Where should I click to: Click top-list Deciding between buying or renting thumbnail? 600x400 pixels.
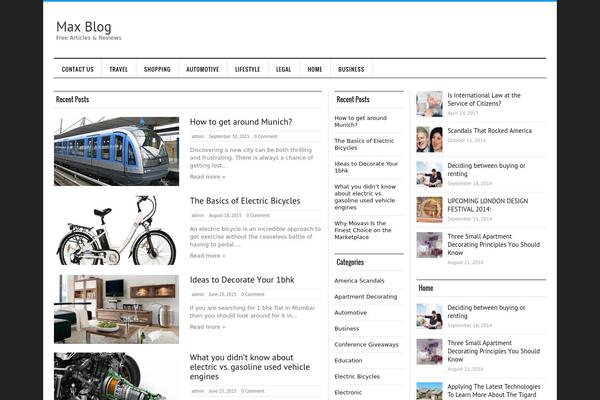point(429,175)
